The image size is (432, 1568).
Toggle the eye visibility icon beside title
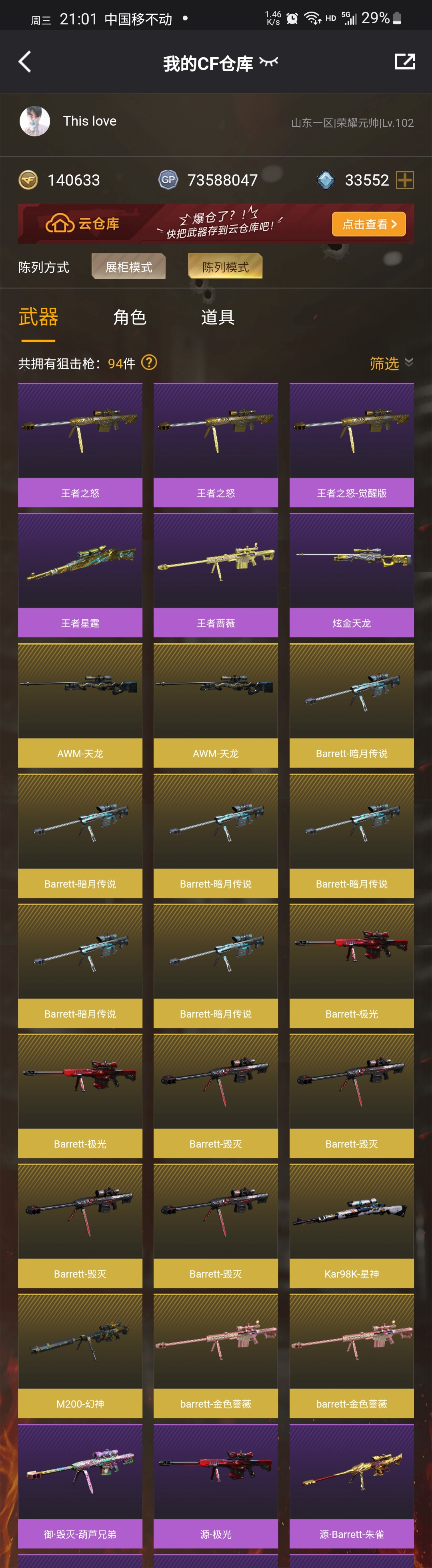click(x=268, y=62)
